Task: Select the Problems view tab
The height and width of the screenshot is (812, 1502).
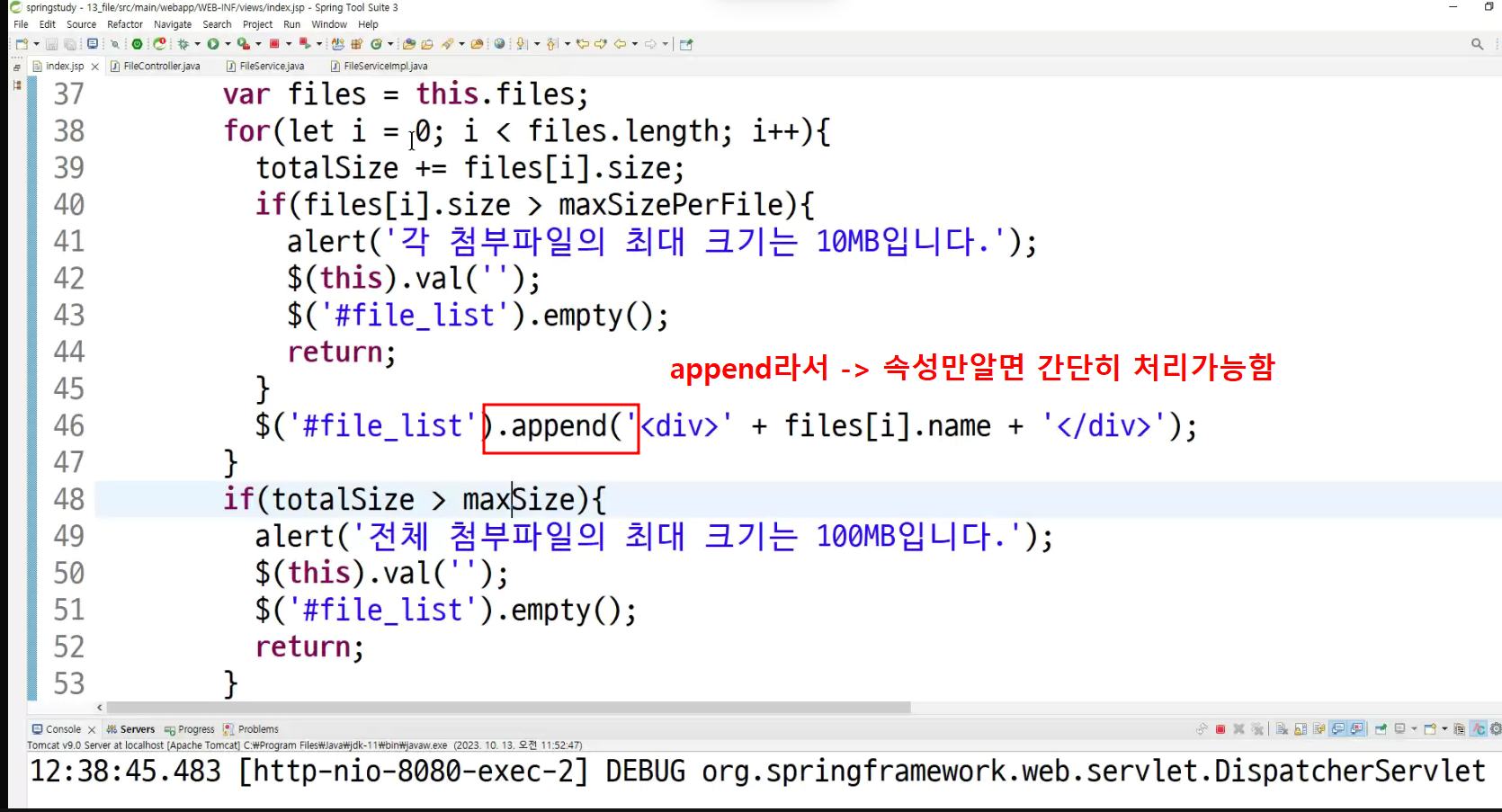Action: click(x=251, y=729)
